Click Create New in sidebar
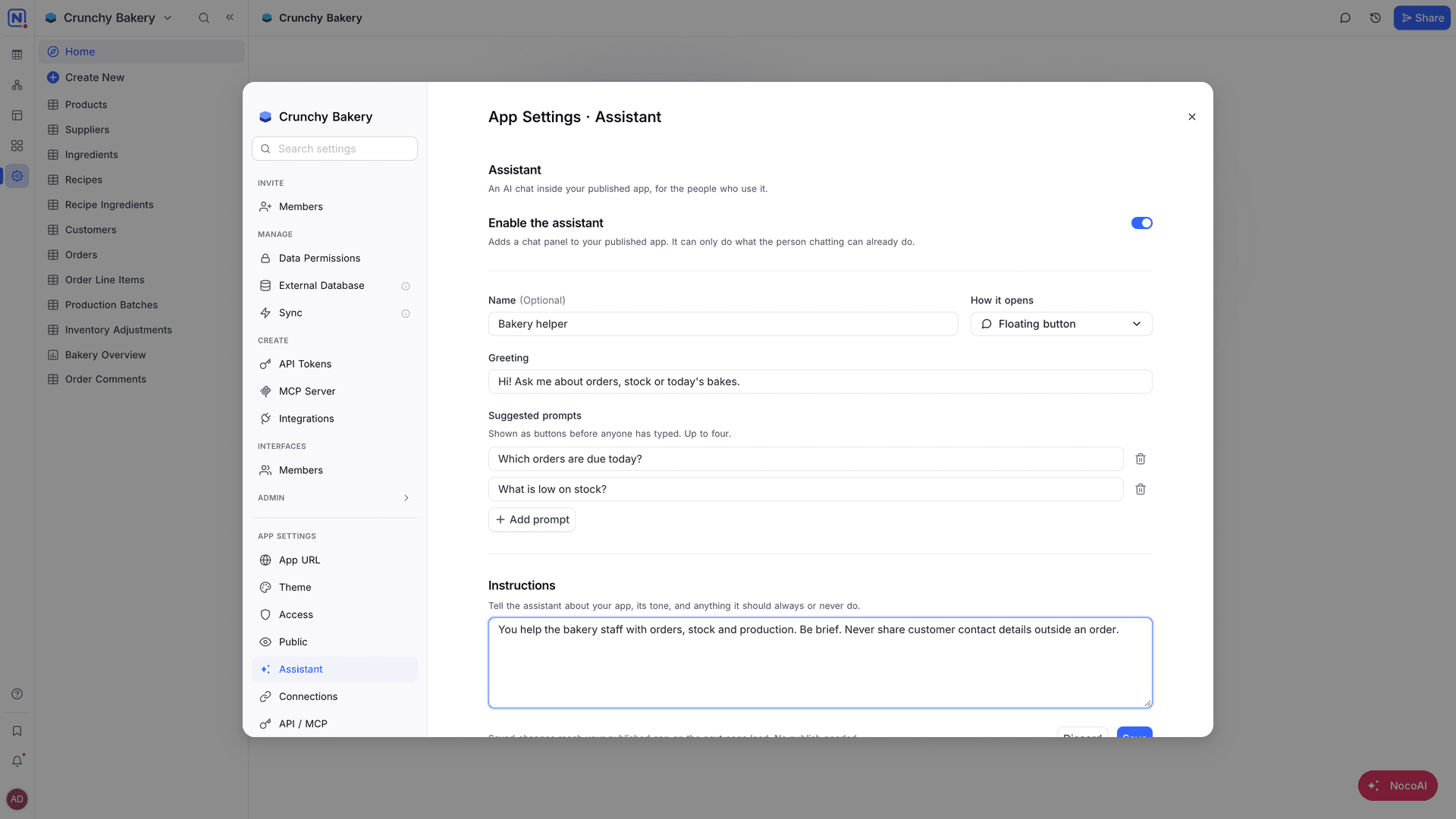The image size is (1456, 819). tap(141, 77)
